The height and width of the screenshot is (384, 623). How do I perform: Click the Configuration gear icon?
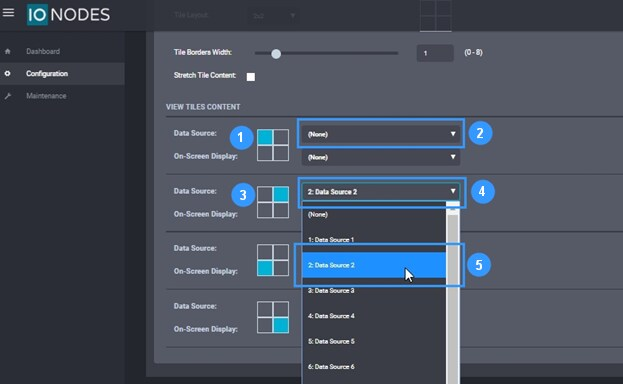click(8, 74)
